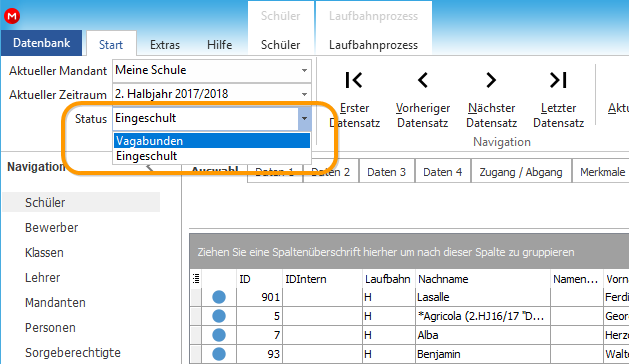Go to the next record (Nächster Datensatz)
This screenshot has width=629, height=364.
point(491,98)
